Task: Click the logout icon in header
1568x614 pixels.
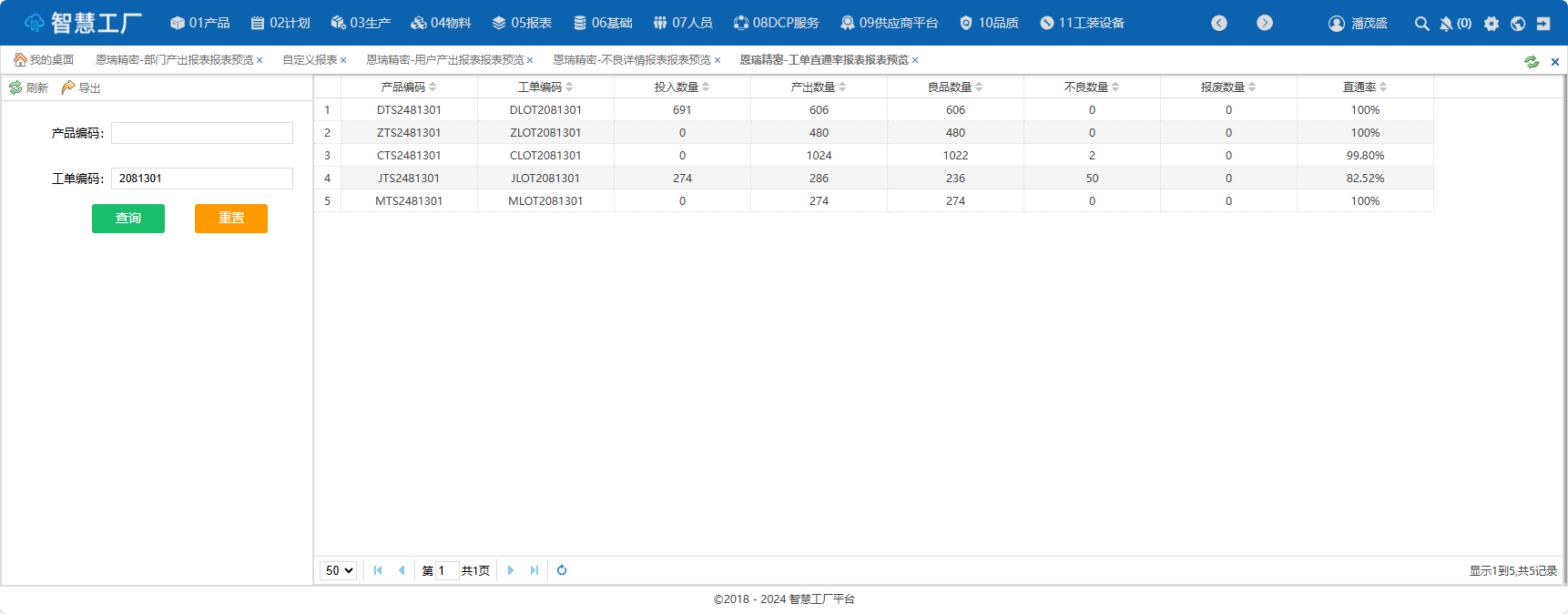Action: (1543, 24)
